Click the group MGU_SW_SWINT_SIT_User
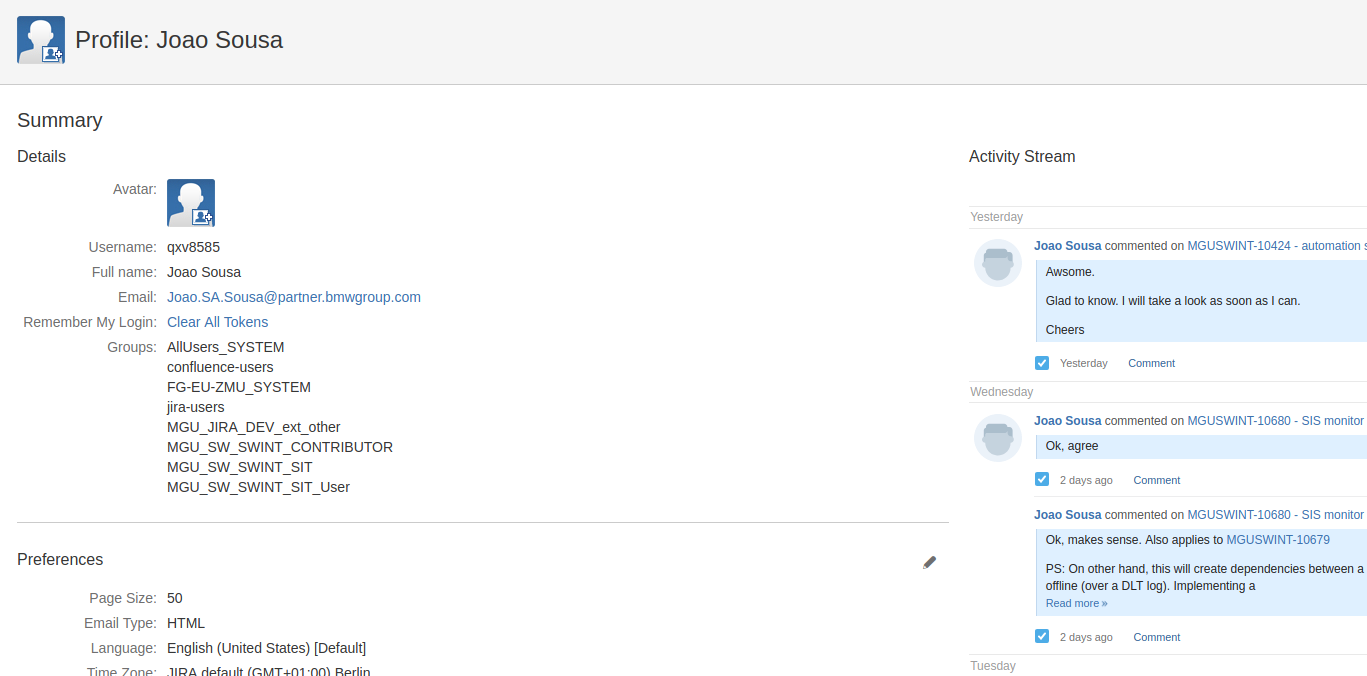 pyautogui.click(x=258, y=487)
